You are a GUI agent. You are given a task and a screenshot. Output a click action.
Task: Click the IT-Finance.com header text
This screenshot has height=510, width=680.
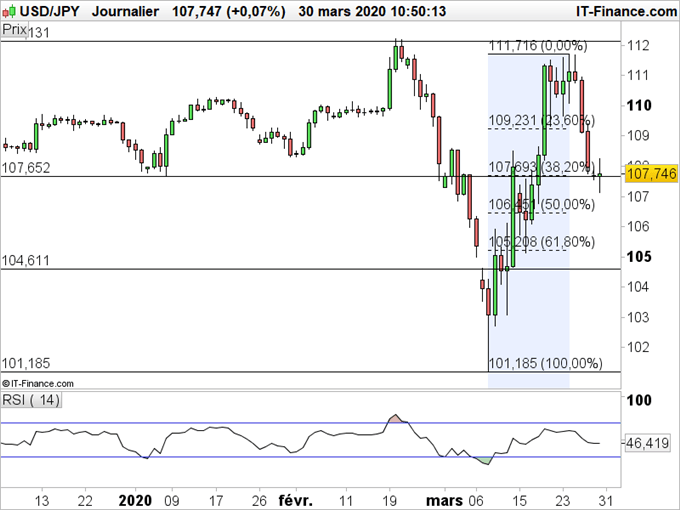626,11
